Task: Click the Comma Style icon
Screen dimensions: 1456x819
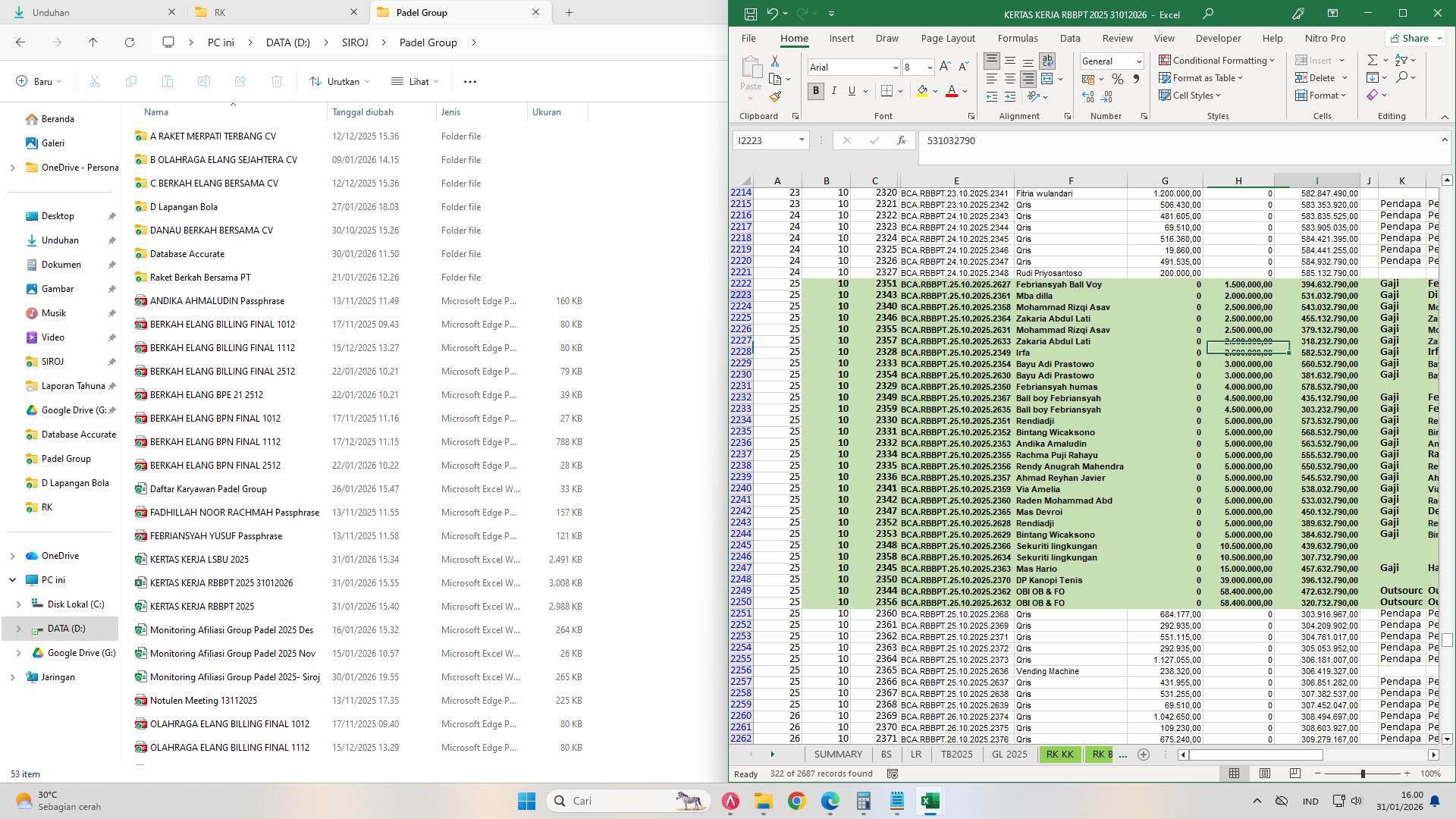Action: (x=1135, y=78)
